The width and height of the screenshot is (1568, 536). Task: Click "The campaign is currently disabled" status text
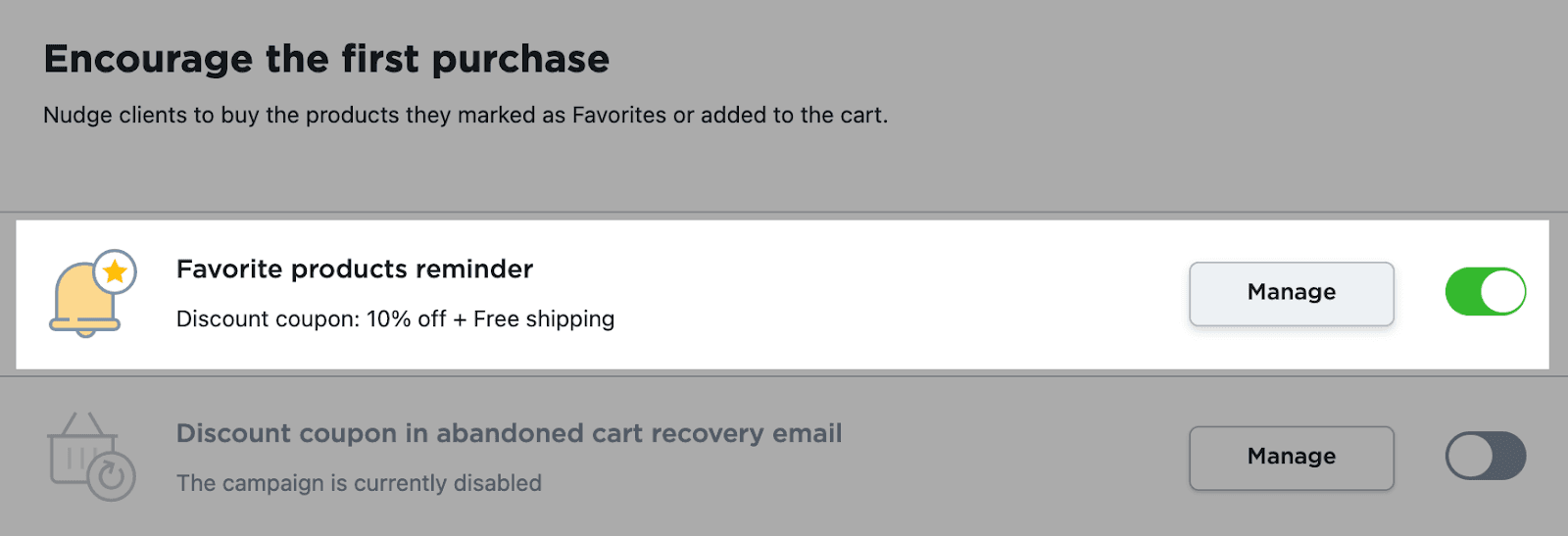point(359,483)
